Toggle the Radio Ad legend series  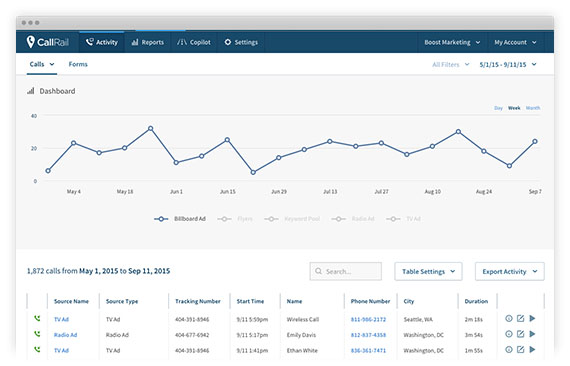point(353,219)
